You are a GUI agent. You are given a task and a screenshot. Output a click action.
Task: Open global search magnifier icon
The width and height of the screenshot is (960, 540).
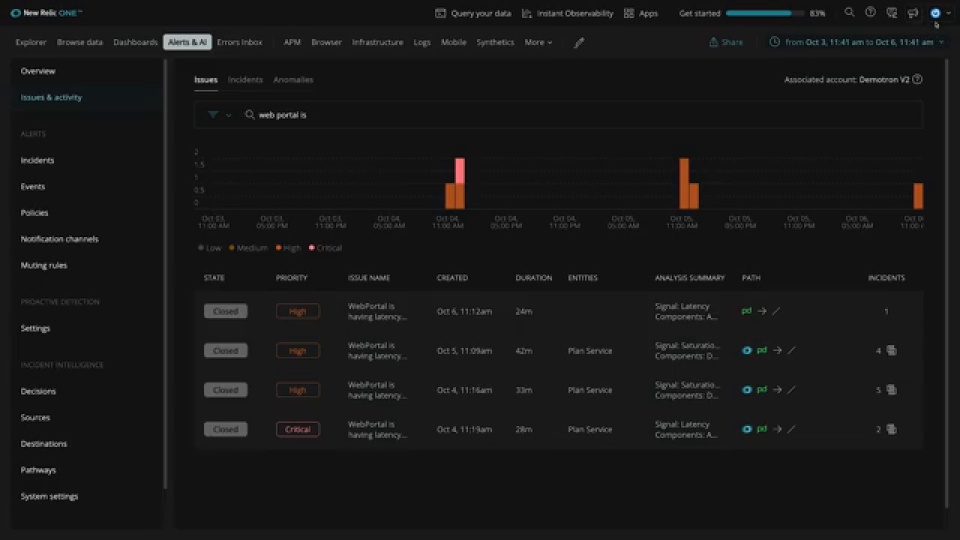pyautogui.click(x=849, y=12)
